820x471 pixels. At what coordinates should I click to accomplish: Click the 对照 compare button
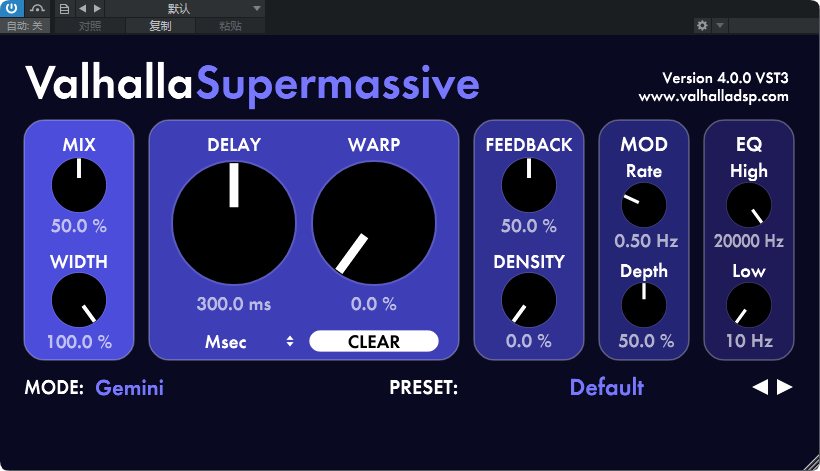[x=90, y=26]
